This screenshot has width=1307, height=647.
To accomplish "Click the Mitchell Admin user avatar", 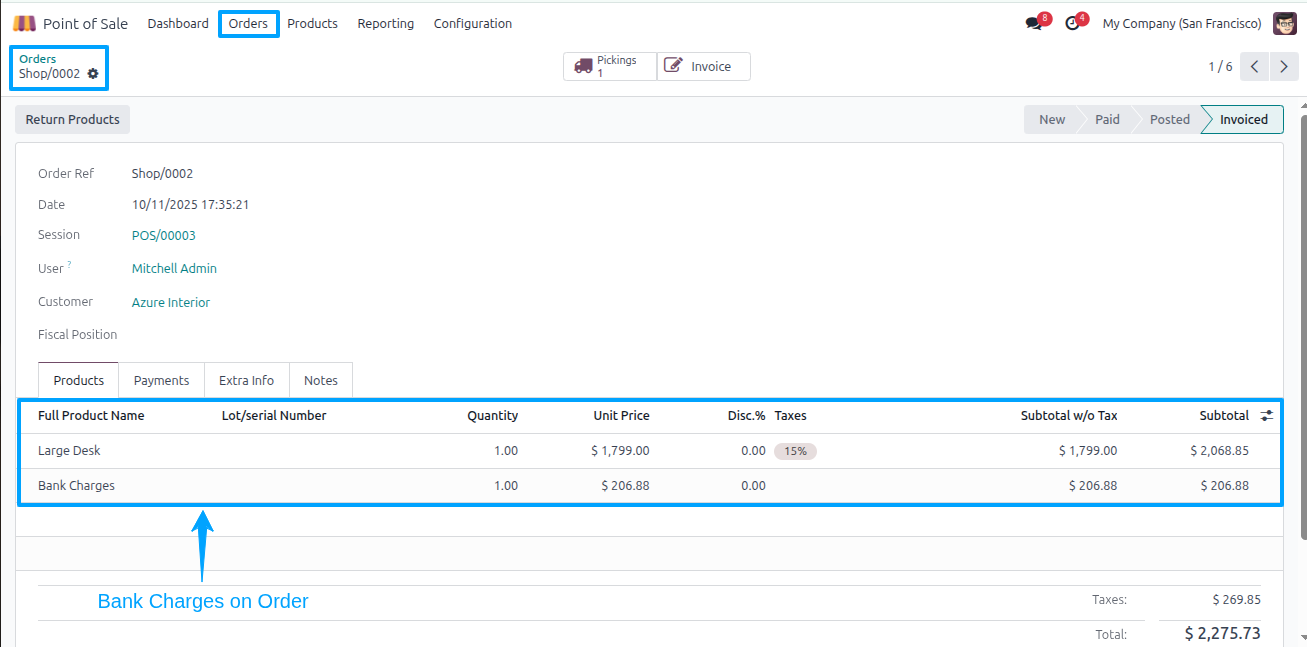I will pos(1285,23).
